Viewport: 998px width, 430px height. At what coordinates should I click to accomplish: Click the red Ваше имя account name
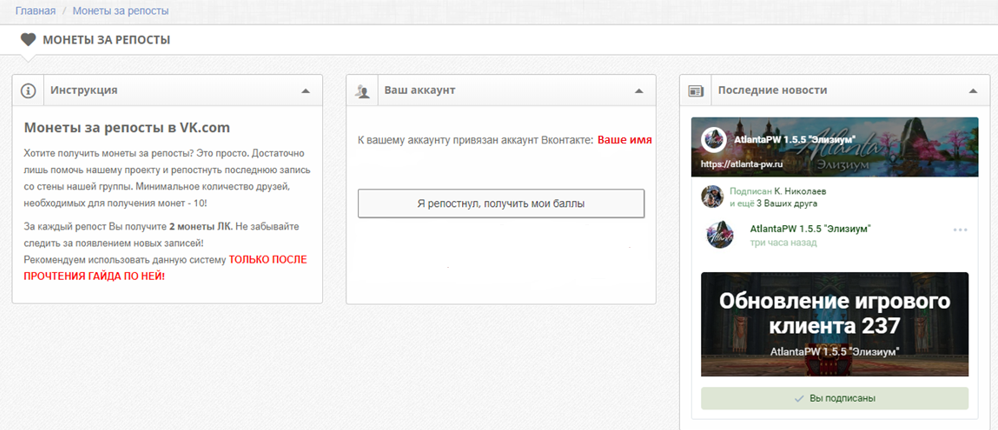click(x=624, y=139)
